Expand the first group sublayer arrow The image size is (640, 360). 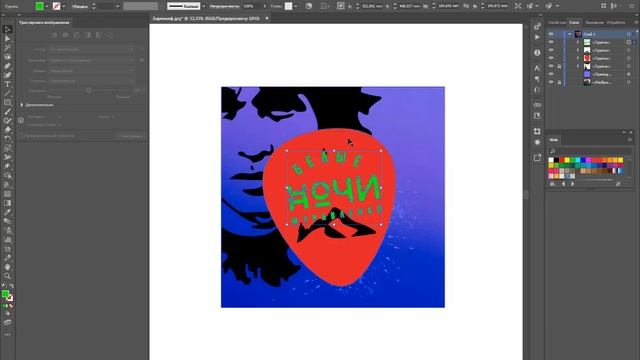click(578, 42)
